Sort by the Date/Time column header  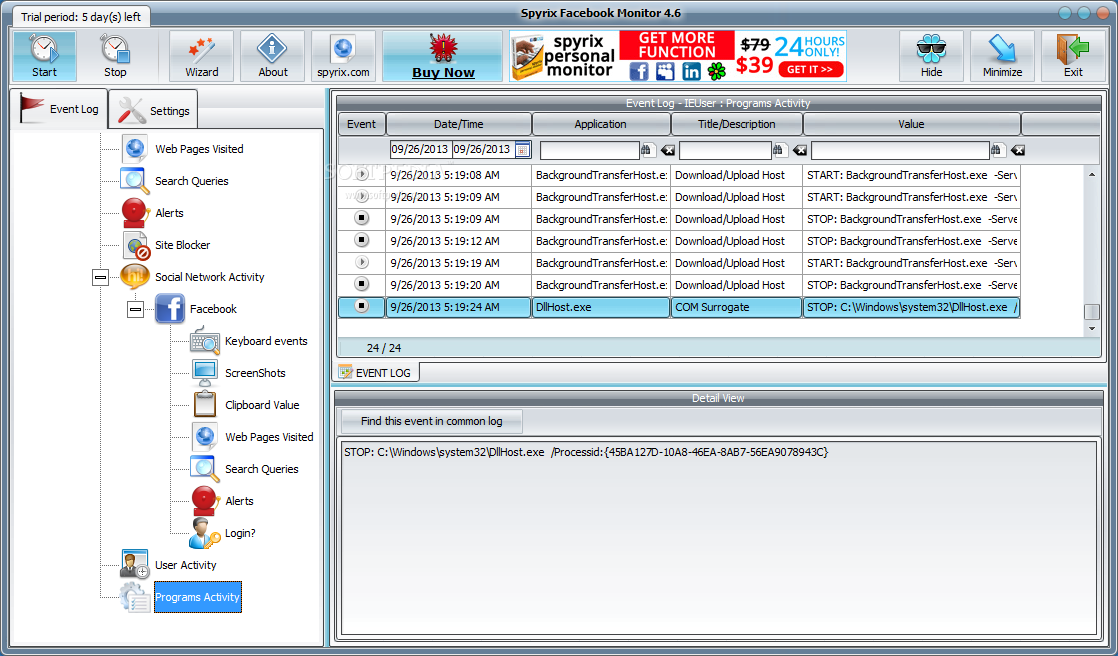(x=458, y=124)
